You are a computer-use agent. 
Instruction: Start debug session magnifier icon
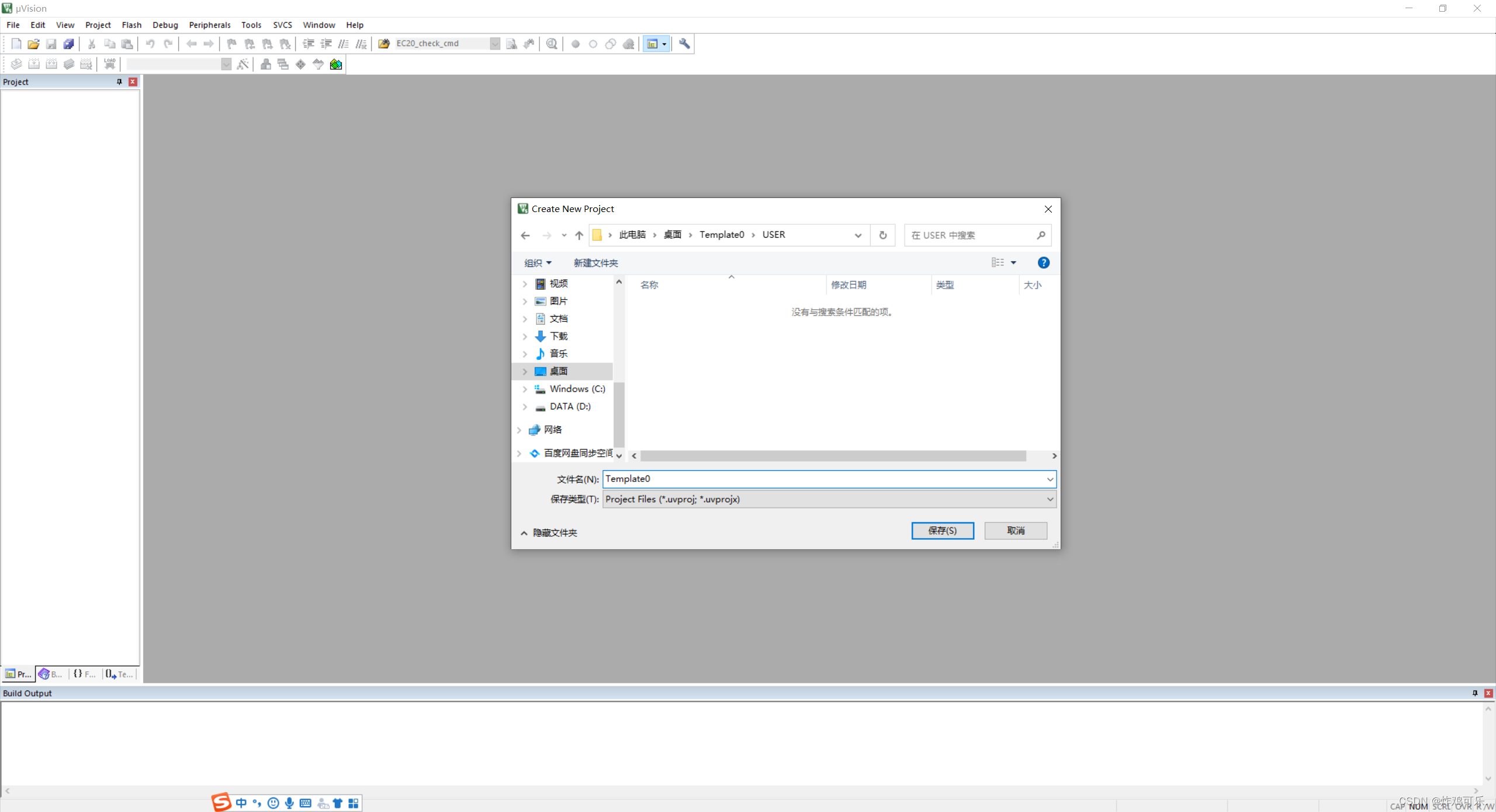point(552,44)
